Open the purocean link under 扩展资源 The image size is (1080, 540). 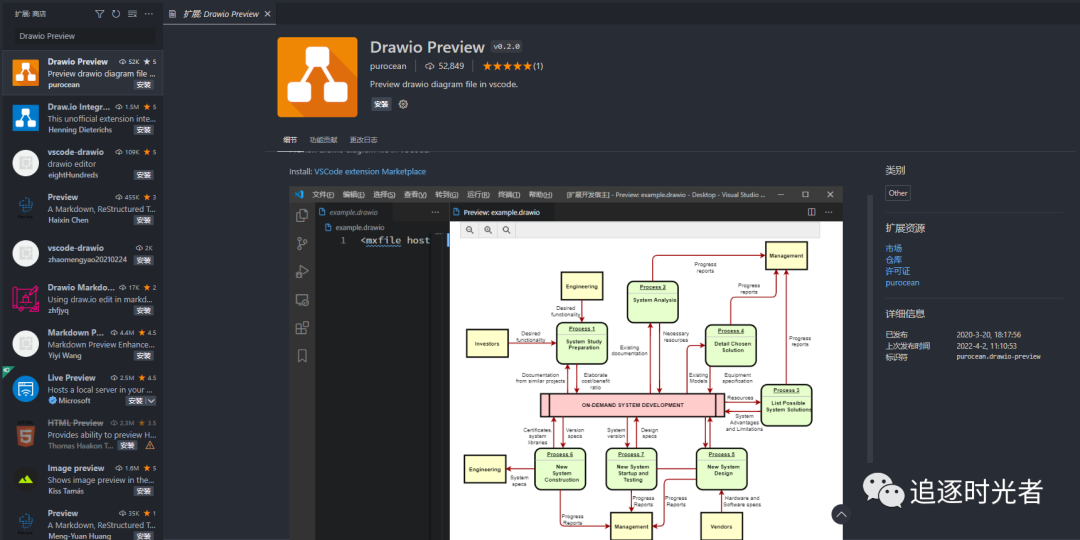tap(902, 282)
